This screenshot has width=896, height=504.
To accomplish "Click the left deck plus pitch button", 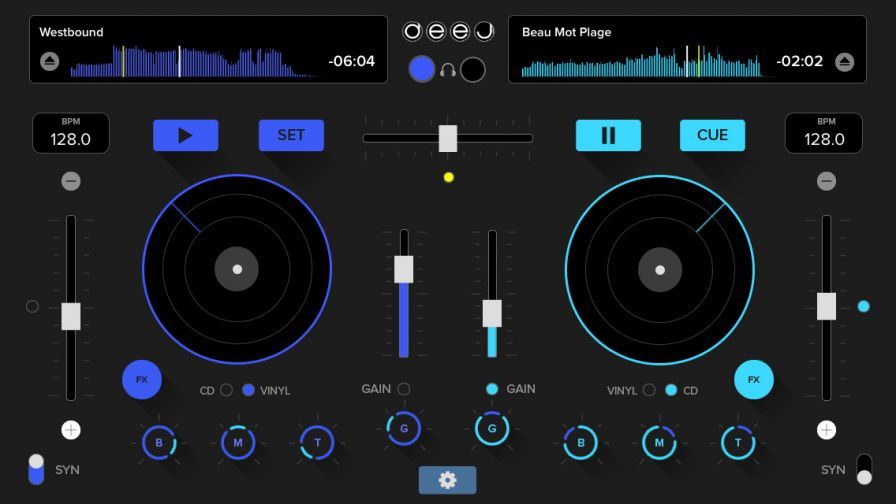I will pos(71,430).
